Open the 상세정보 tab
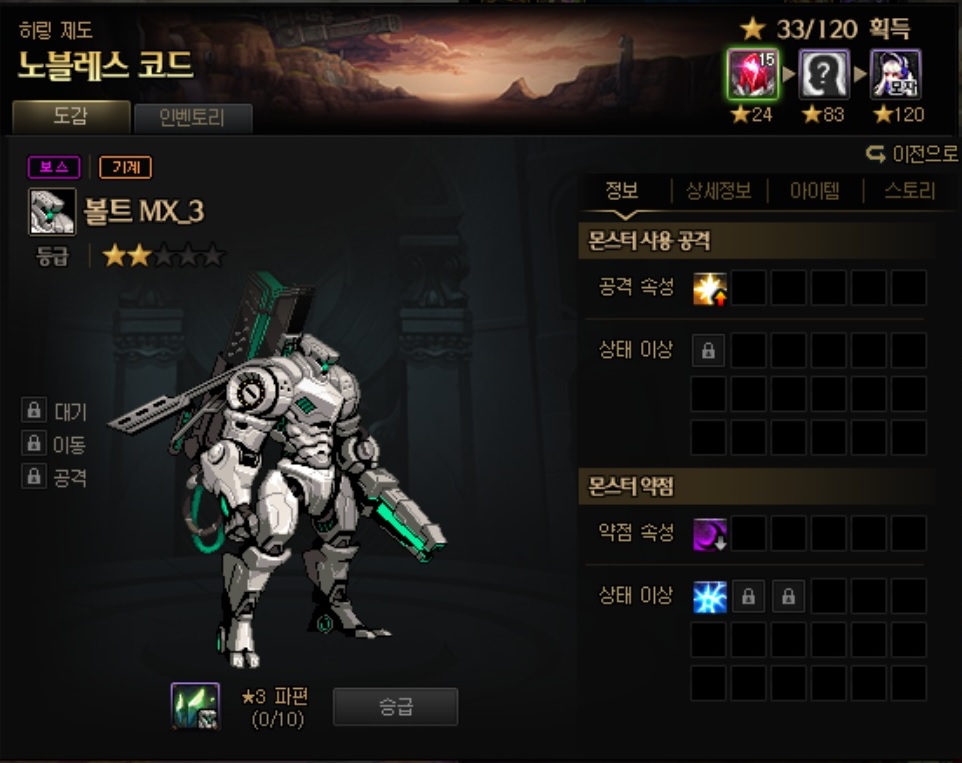This screenshot has width=962, height=763. pyautogui.click(x=718, y=191)
